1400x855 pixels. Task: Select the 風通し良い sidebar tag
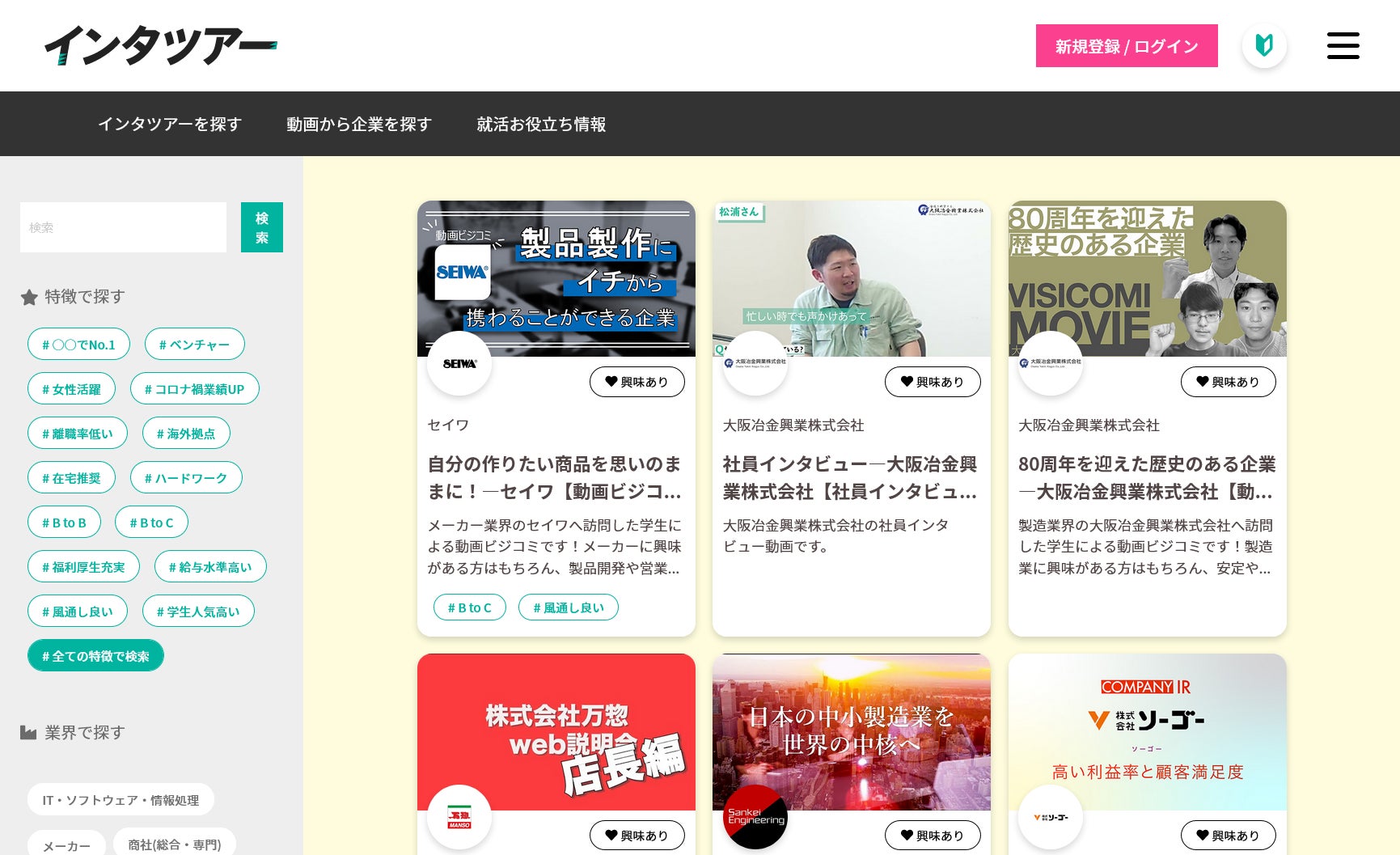pos(78,612)
